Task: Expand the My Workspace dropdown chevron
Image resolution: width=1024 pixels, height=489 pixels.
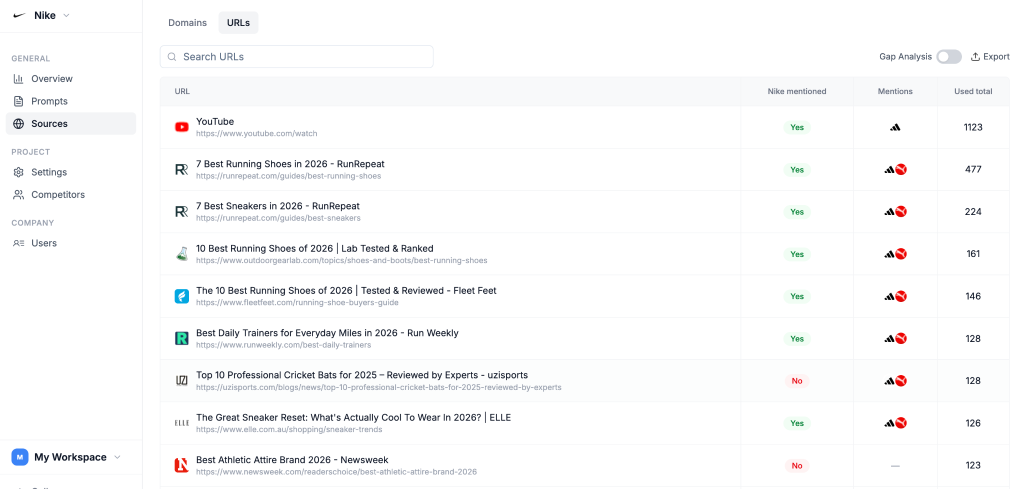Action: click(x=118, y=457)
